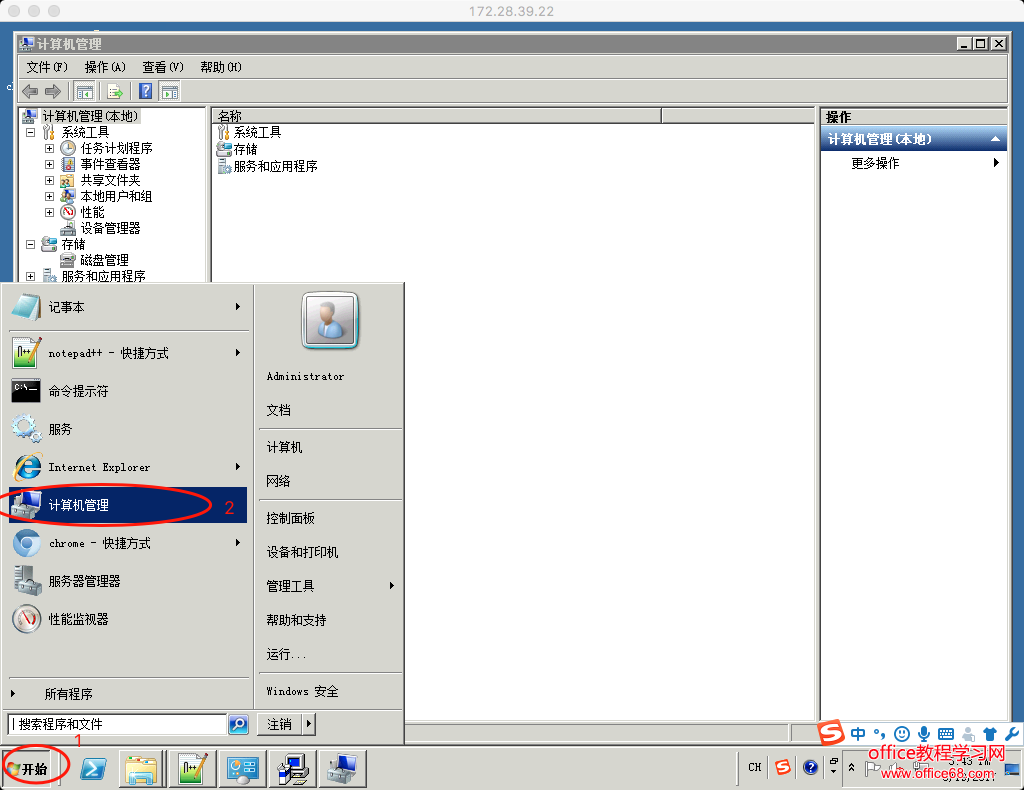This screenshot has height=790, width=1024.
Task: Launch Internet Explorer from Start menu
Action: click(129, 467)
